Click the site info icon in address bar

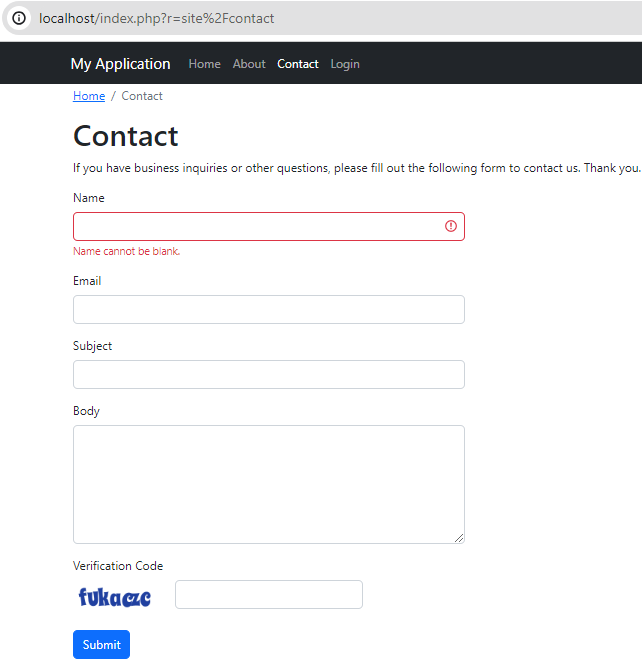point(19,18)
